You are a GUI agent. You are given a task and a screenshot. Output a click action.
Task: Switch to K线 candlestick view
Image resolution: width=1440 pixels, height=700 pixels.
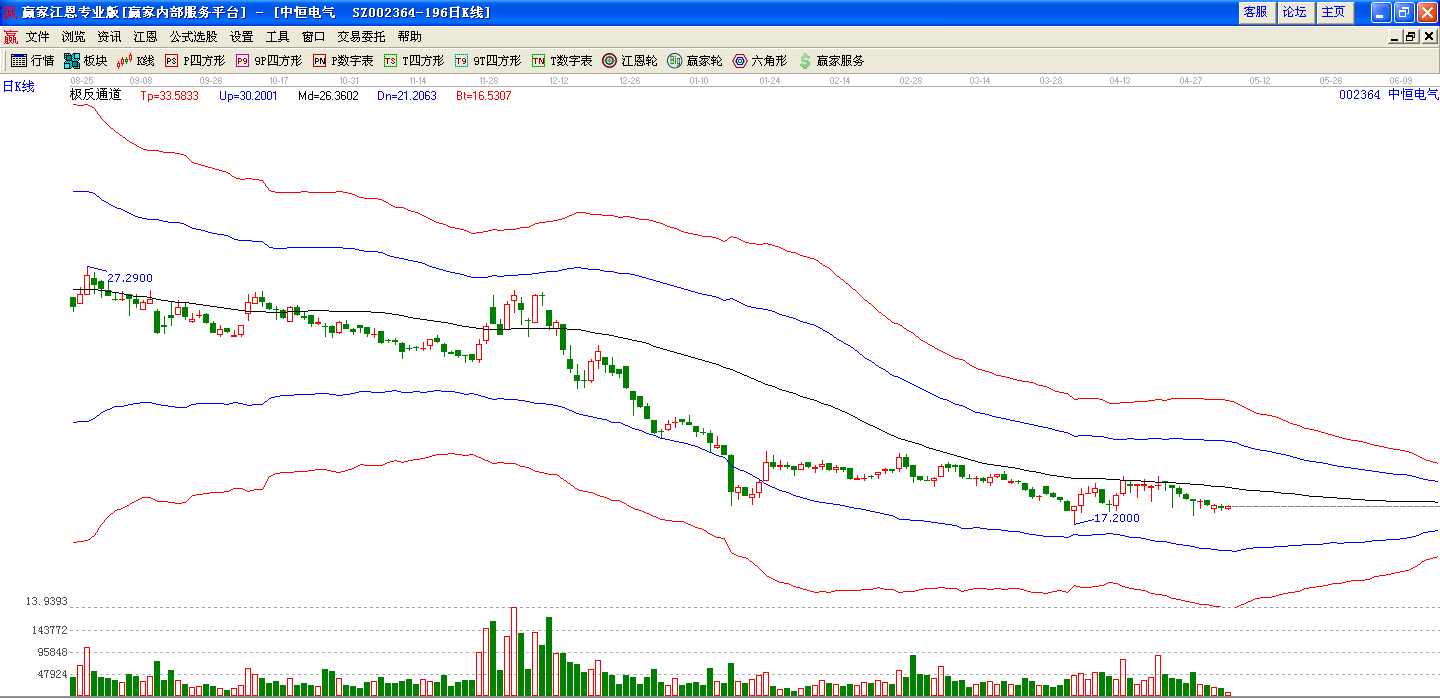(x=137, y=61)
